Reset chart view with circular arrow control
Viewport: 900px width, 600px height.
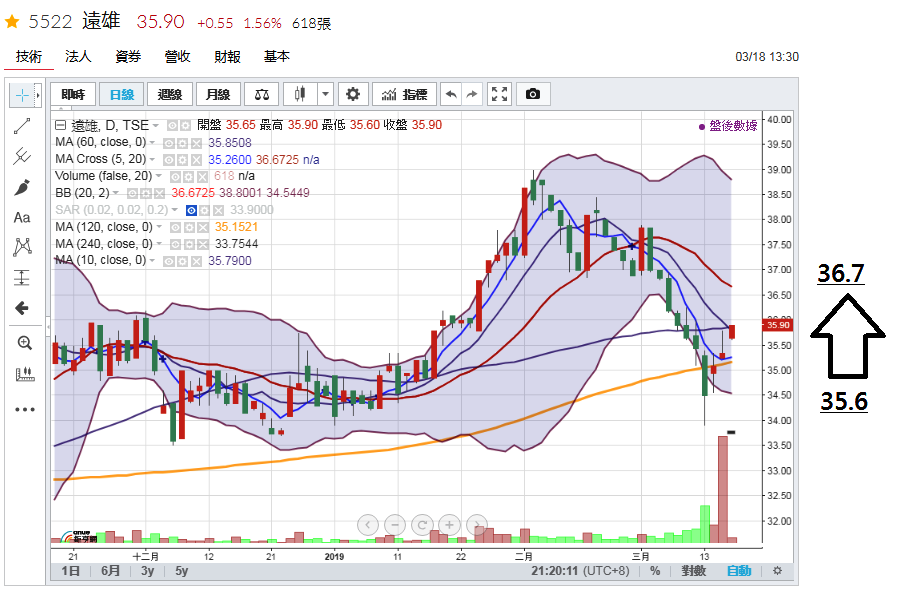tap(422, 524)
